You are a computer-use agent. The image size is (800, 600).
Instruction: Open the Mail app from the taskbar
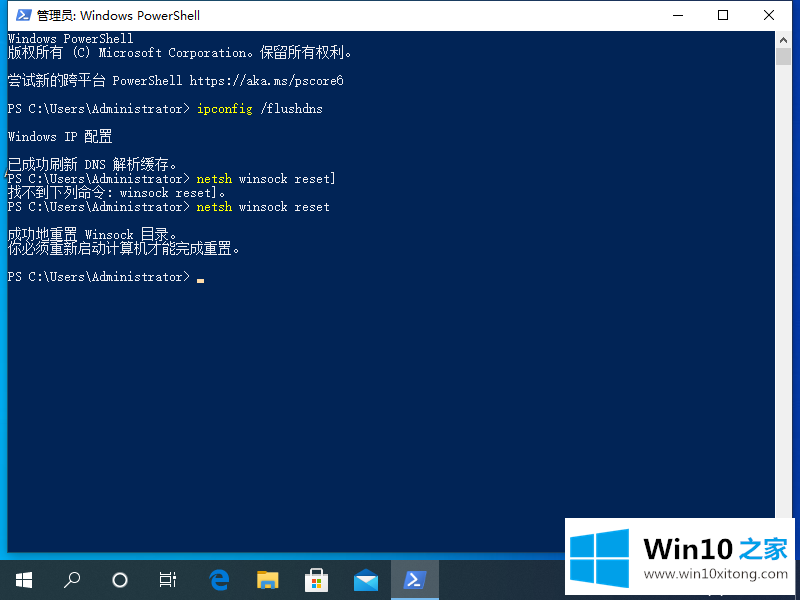point(366,580)
